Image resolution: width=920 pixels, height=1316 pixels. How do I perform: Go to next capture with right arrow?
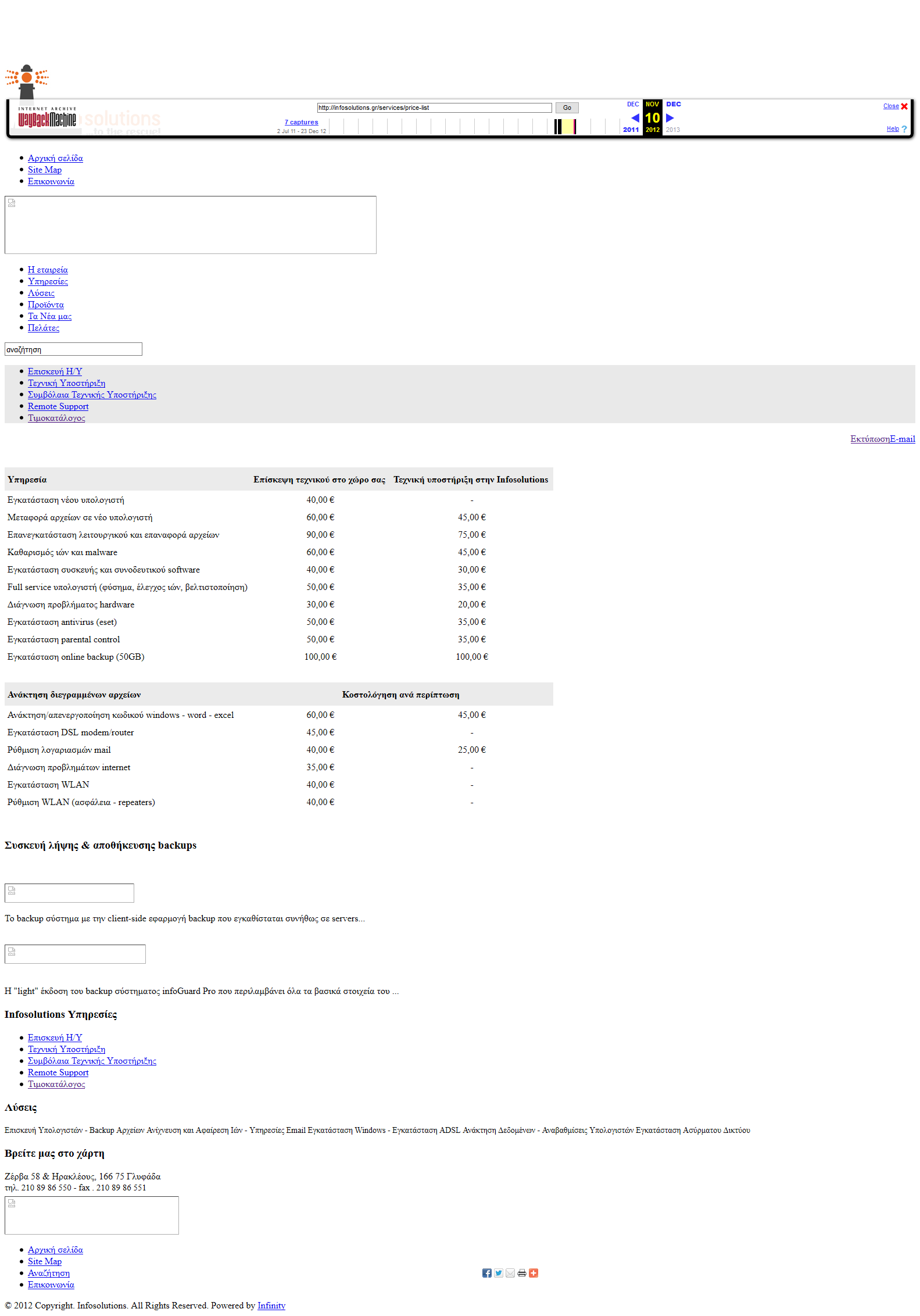670,118
